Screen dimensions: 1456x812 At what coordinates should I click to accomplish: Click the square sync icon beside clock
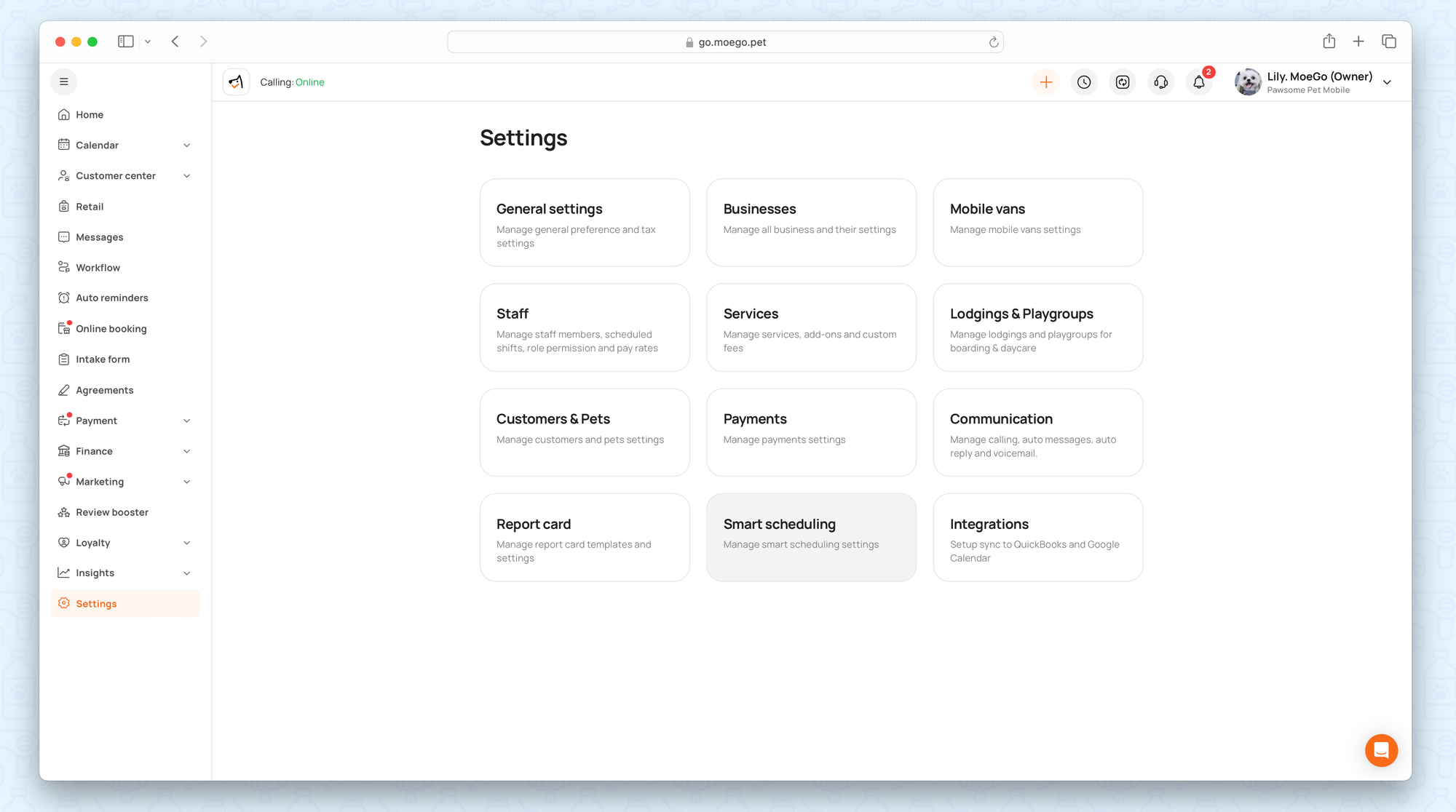click(x=1123, y=82)
